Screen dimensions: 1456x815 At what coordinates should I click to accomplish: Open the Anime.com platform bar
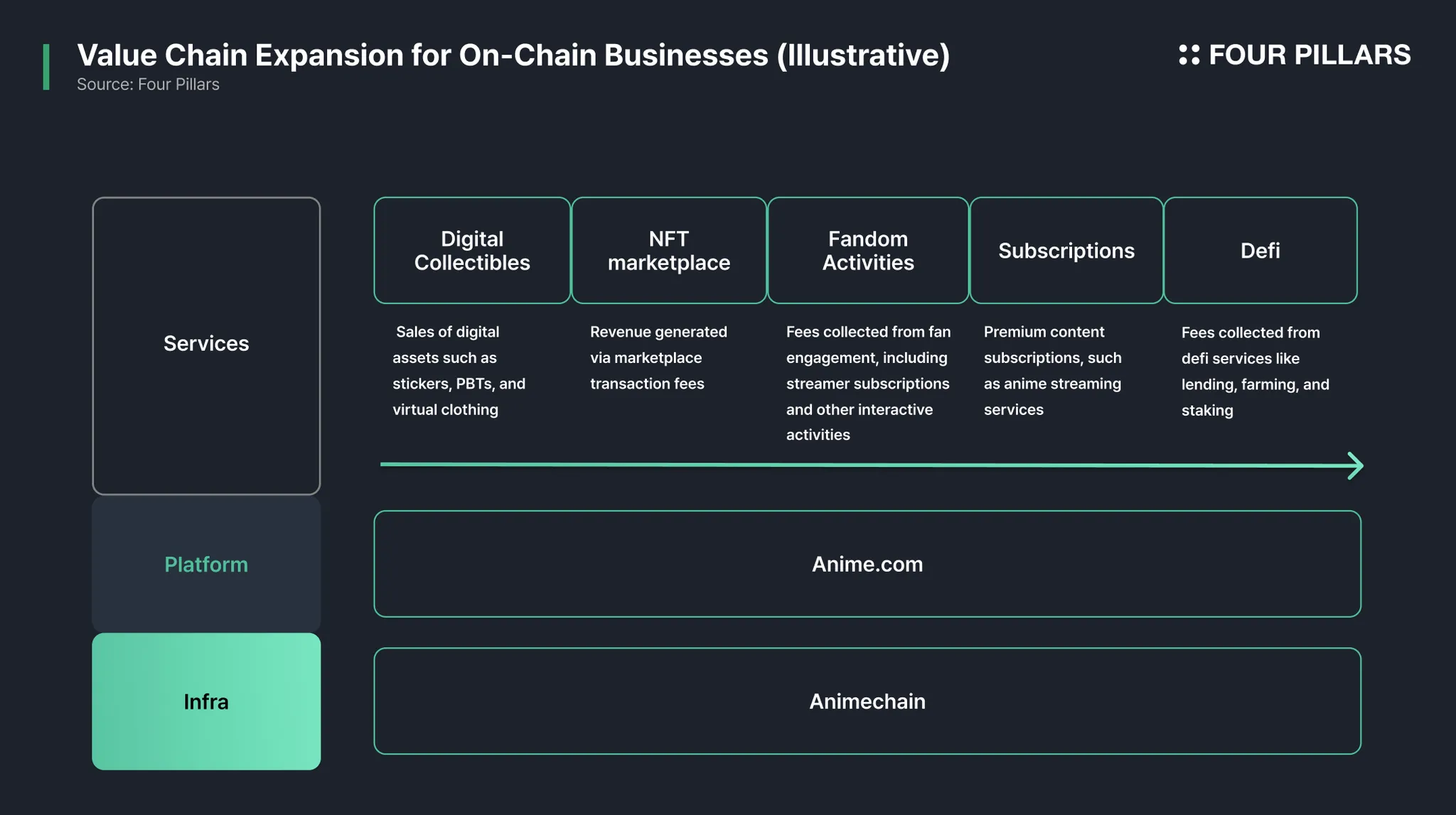pos(867,563)
